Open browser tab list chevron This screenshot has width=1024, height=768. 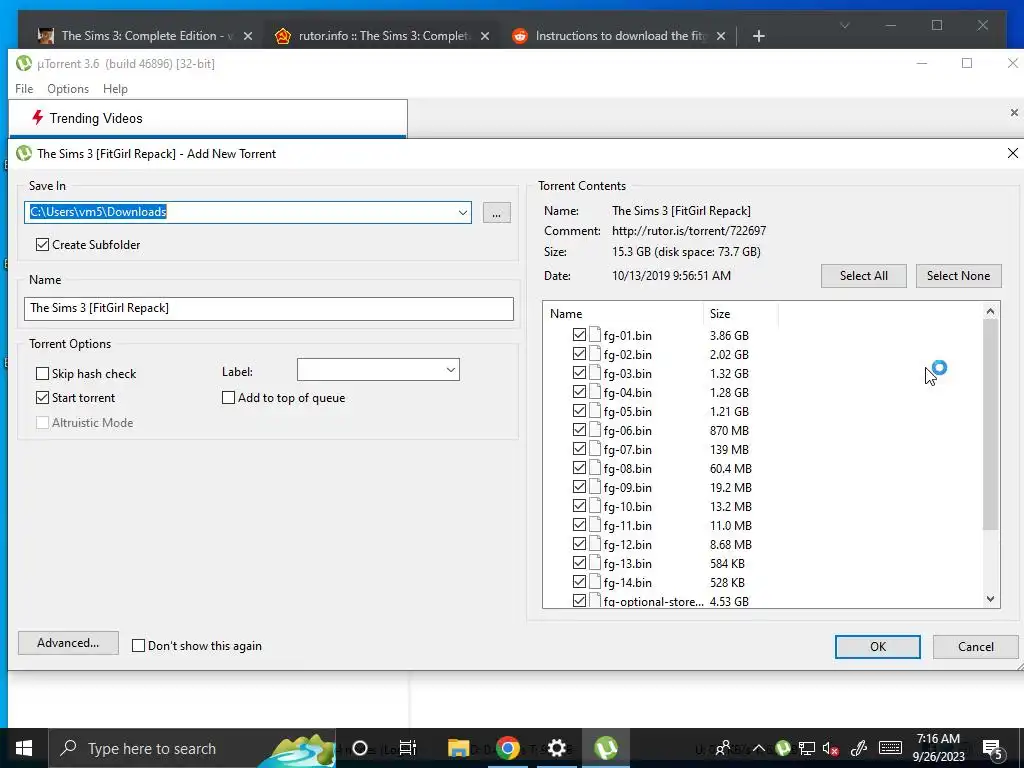(844, 25)
